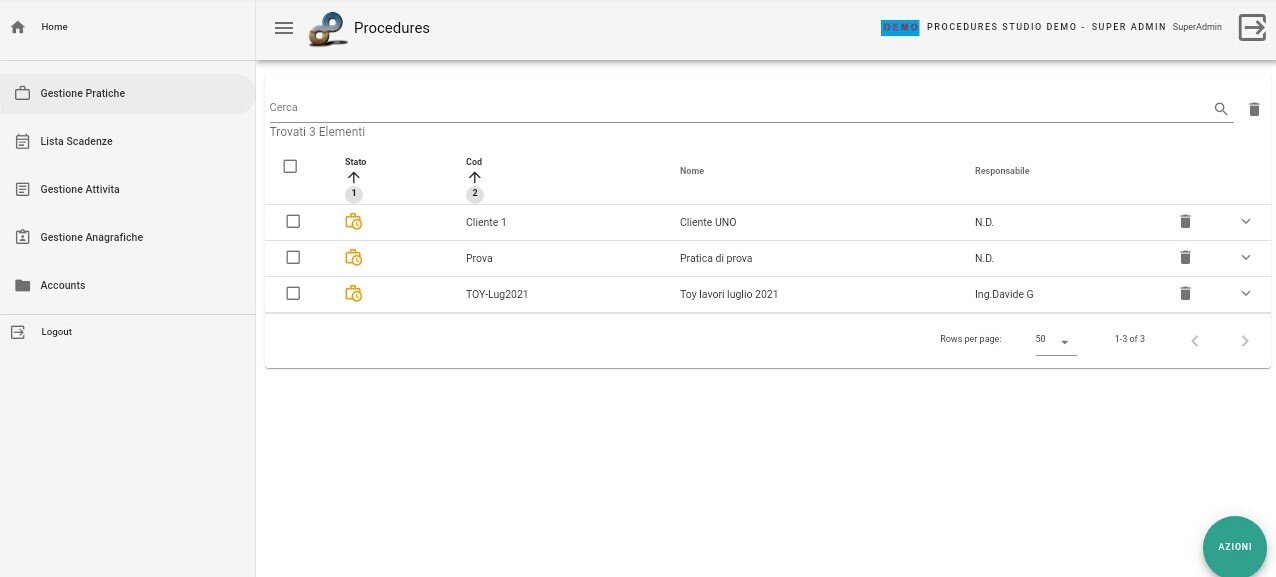The width and height of the screenshot is (1276, 577).
Task: Open Lista Scadenze menu item
Action: [x=128, y=141]
